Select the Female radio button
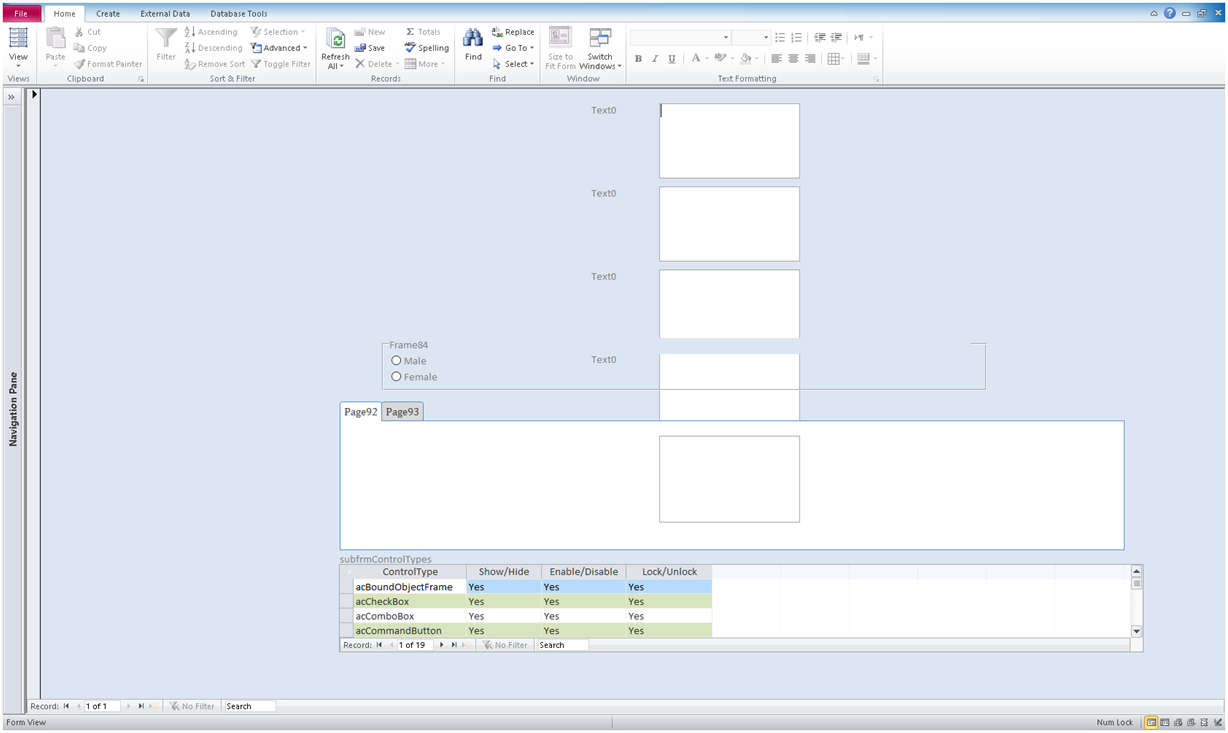Image resolution: width=1228 pixels, height=733 pixels. click(x=397, y=377)
